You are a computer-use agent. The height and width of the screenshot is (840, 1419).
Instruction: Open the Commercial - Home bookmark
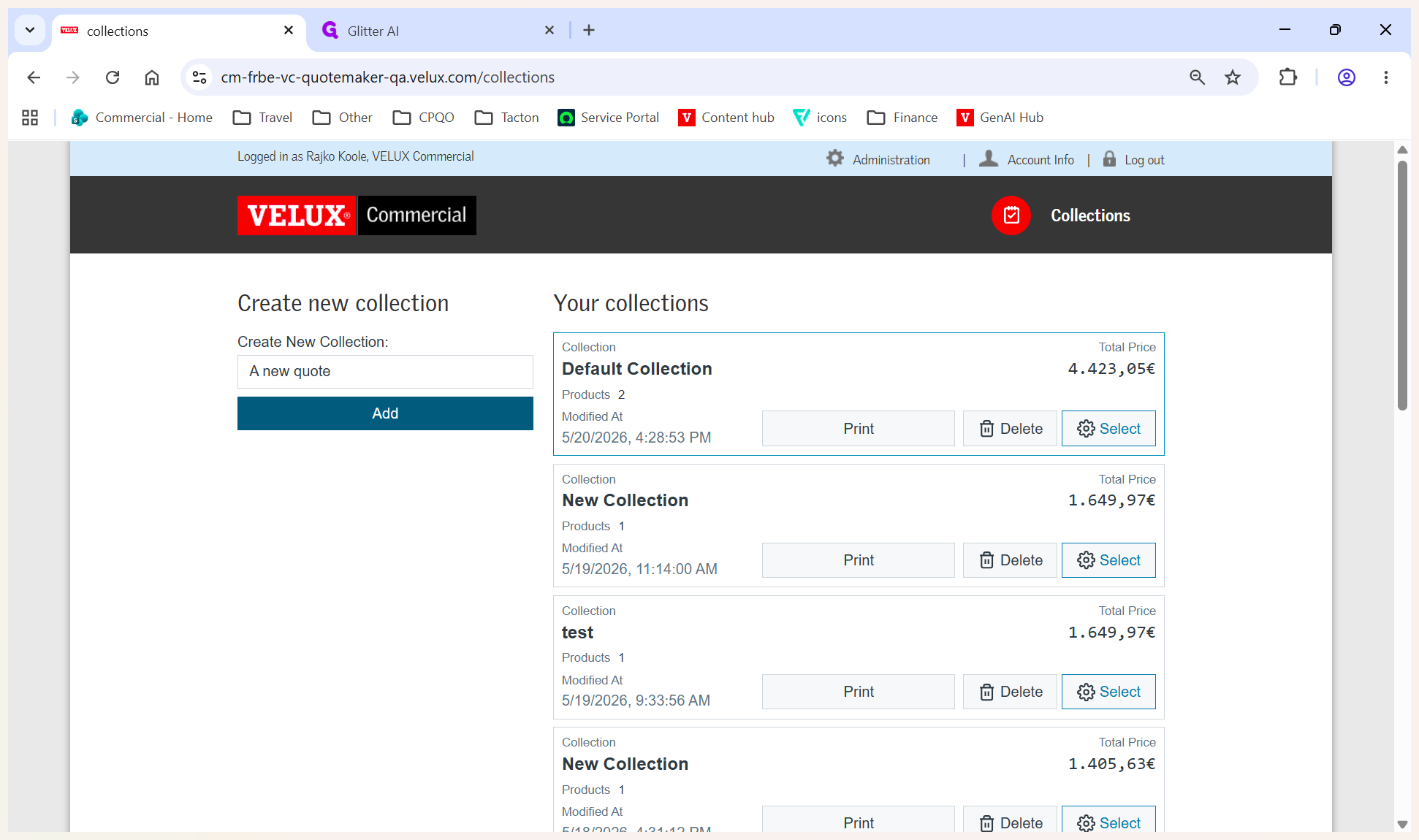tap(142, 118)
